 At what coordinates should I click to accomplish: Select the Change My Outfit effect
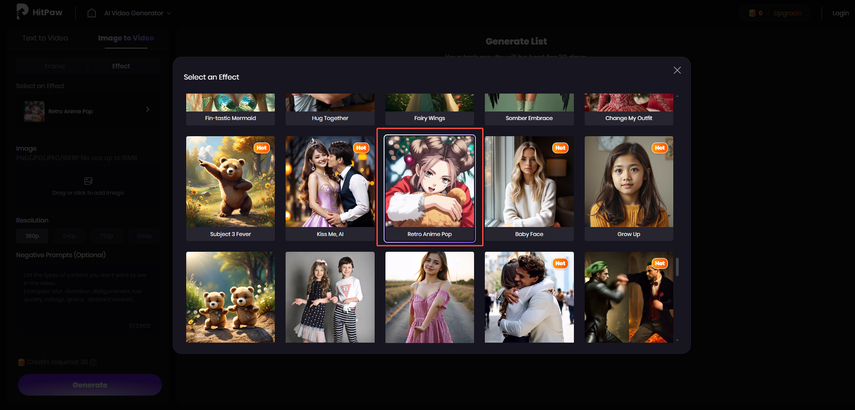(629, 106)
